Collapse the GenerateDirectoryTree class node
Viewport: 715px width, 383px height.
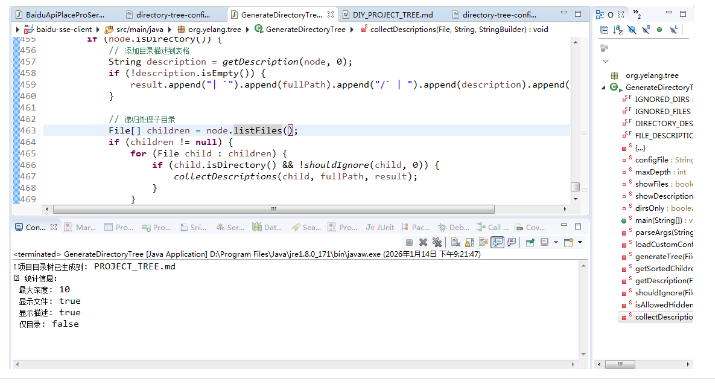[604, 88]
